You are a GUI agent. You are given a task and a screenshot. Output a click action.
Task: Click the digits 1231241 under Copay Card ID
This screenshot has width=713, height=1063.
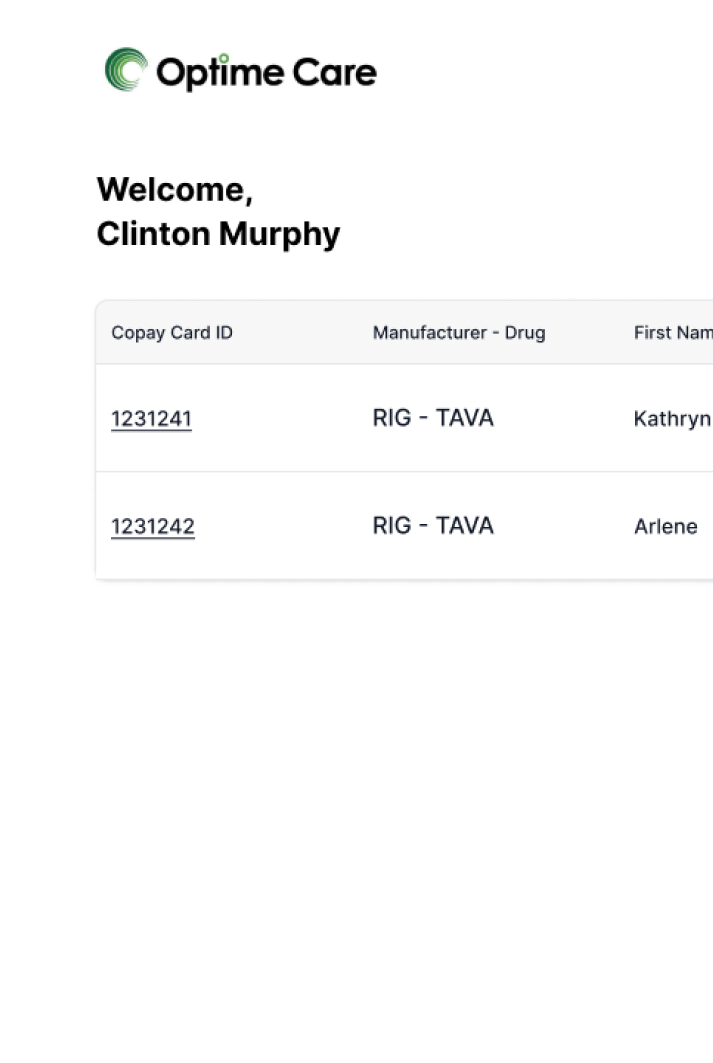point(151,419)
